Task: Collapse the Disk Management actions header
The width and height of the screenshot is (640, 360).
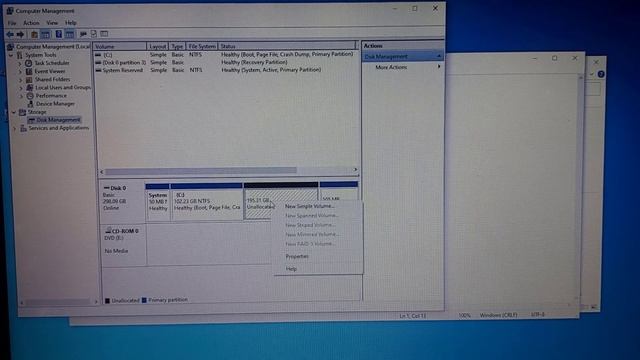Action: (x=439, y=56)
